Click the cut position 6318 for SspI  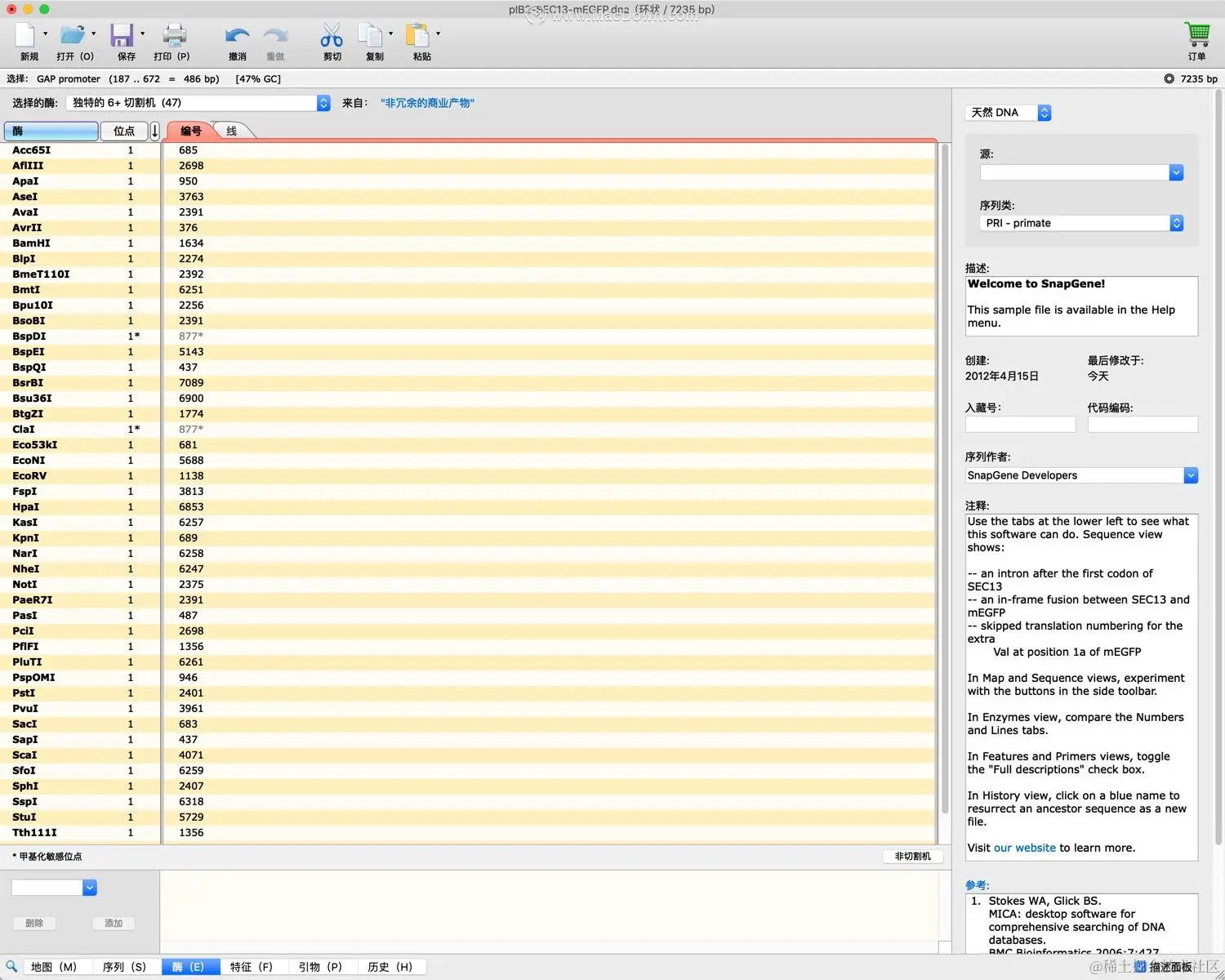coord(191,802)
